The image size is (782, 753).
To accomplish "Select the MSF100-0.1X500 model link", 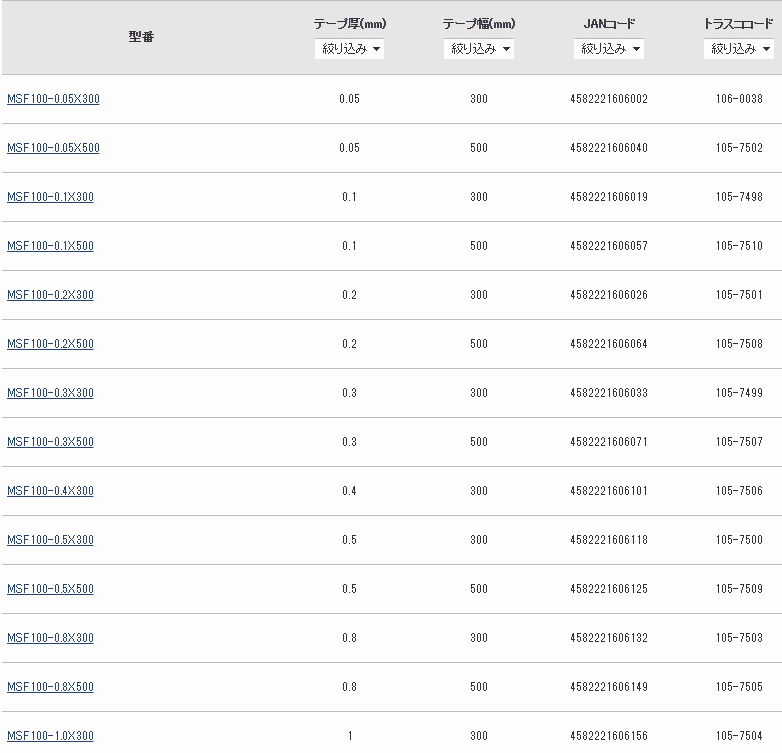I will (50, 246).
